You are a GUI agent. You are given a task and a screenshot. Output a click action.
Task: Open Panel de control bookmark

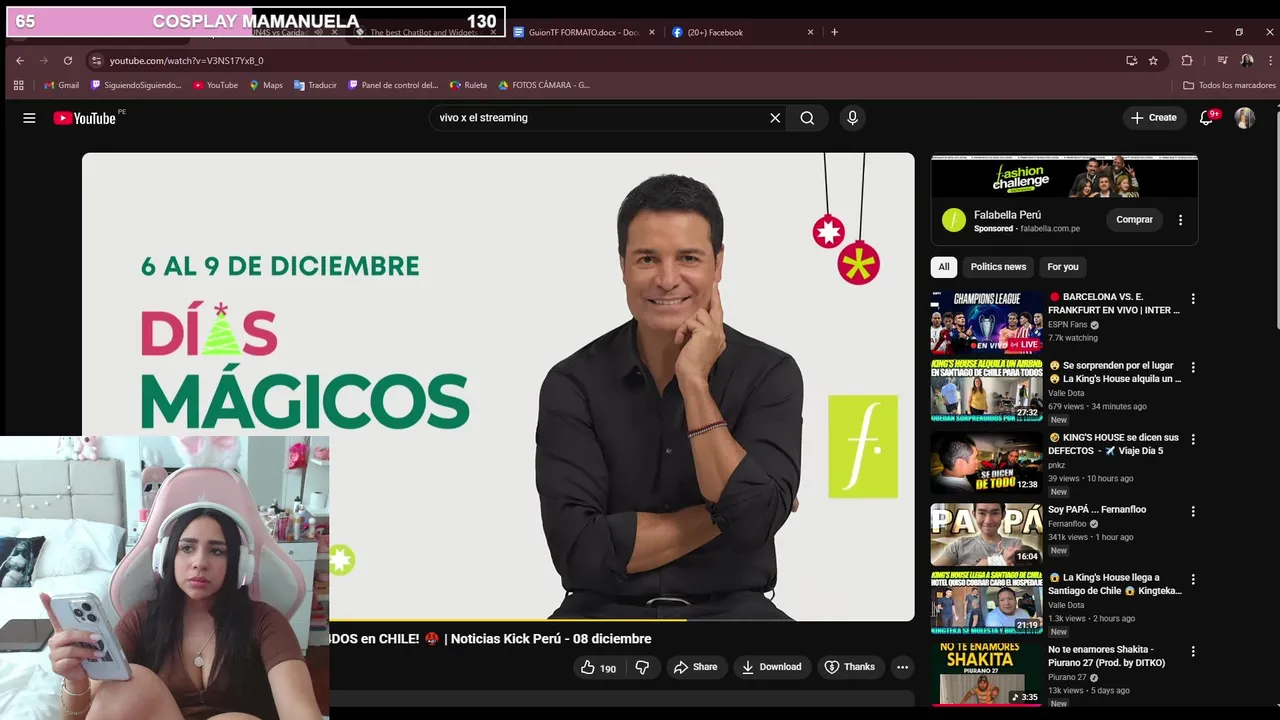click(x=393, y=85)
